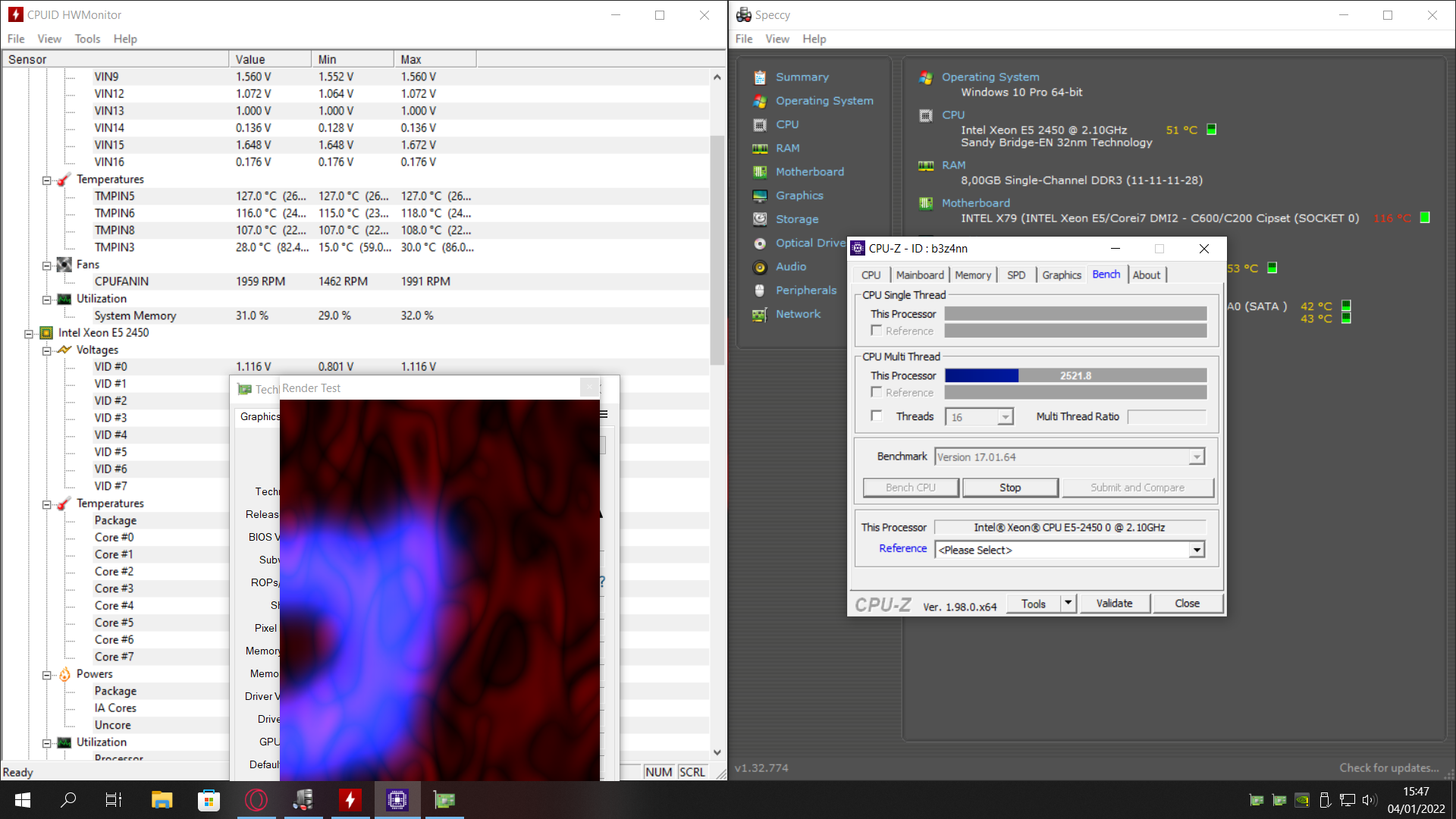Switch to CPU-Z Memory tab

pyautogui.click(x=973, y=275)
